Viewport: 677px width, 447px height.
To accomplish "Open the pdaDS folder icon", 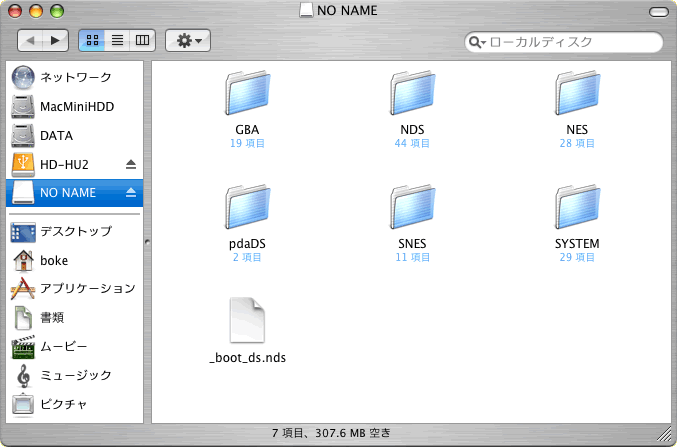I will (247, 207).
